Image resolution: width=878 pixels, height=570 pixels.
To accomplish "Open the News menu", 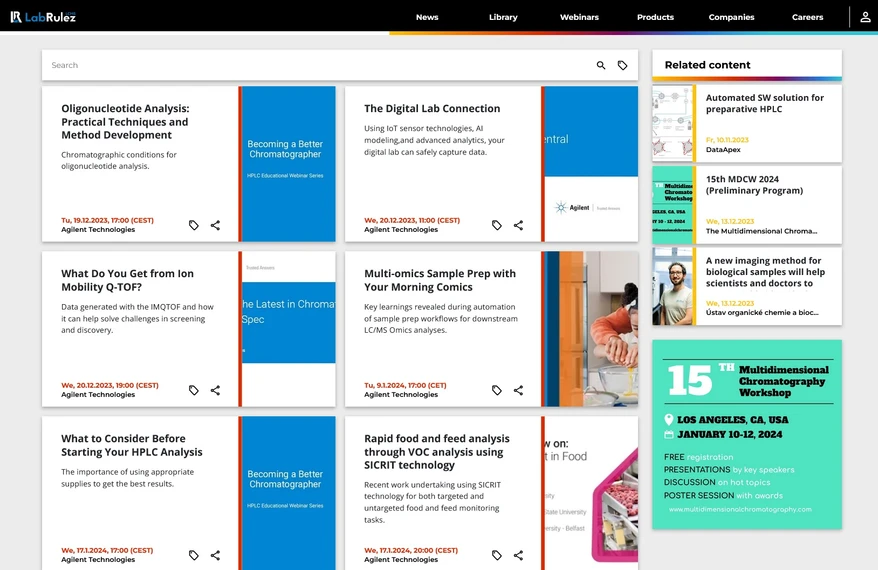I will [427, 17].
